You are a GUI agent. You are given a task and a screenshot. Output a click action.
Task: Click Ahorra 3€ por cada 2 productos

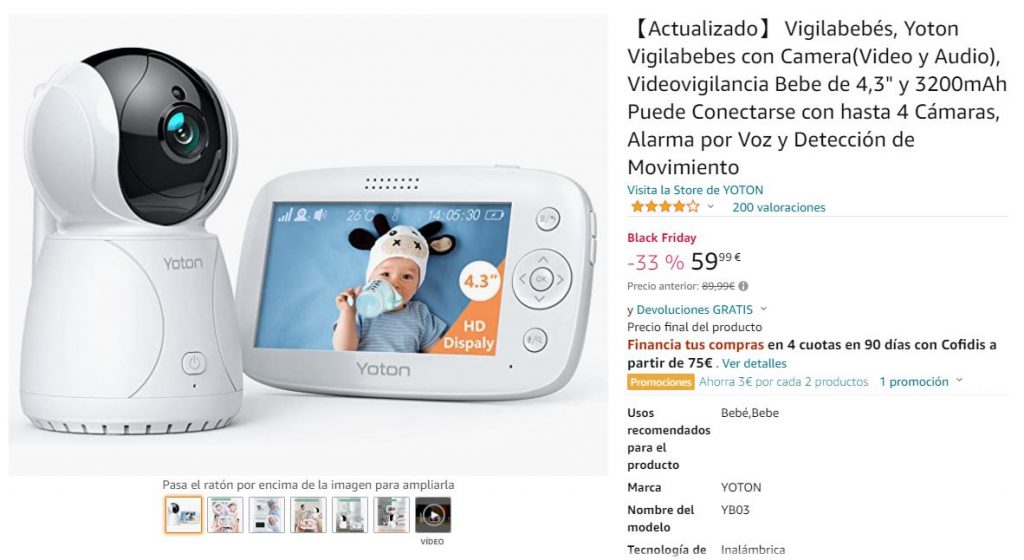[784, 382]
